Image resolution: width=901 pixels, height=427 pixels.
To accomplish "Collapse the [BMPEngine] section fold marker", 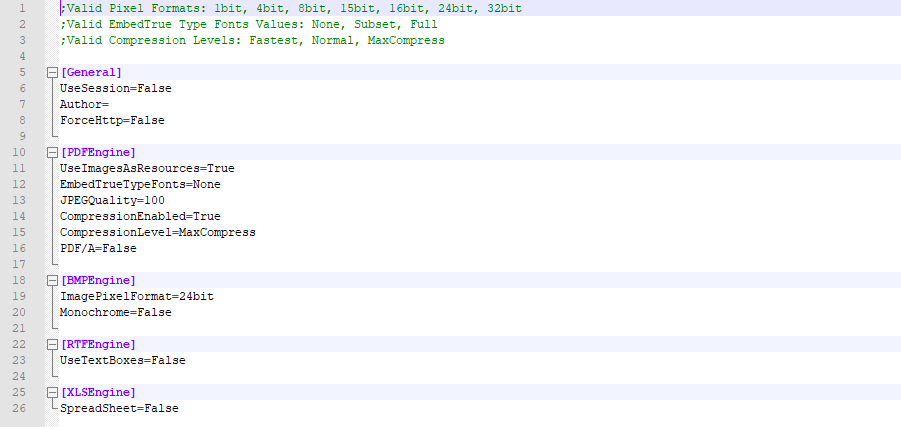I will pyautogui.click(x=52, y=281).
